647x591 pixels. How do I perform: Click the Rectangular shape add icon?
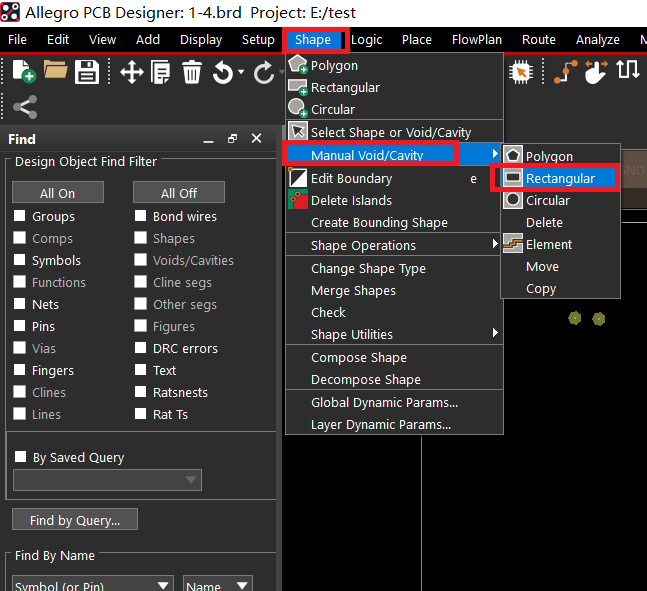(298, 87)
